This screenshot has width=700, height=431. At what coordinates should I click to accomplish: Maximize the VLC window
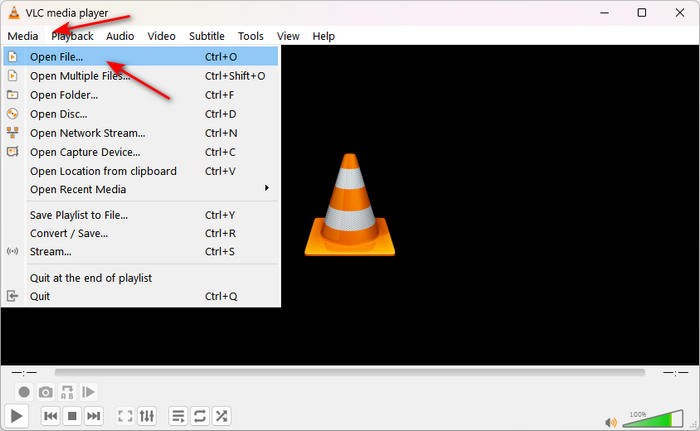(x=642, y=13)
